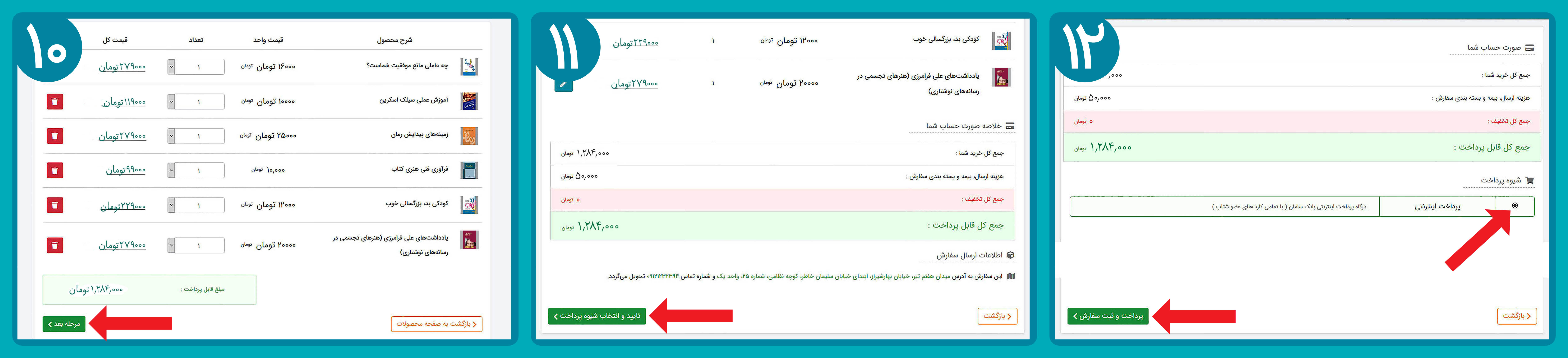1568x358 pixels.
Task: Click هزینه ارسال، بیمه label in step 12
Action: 1481,98
